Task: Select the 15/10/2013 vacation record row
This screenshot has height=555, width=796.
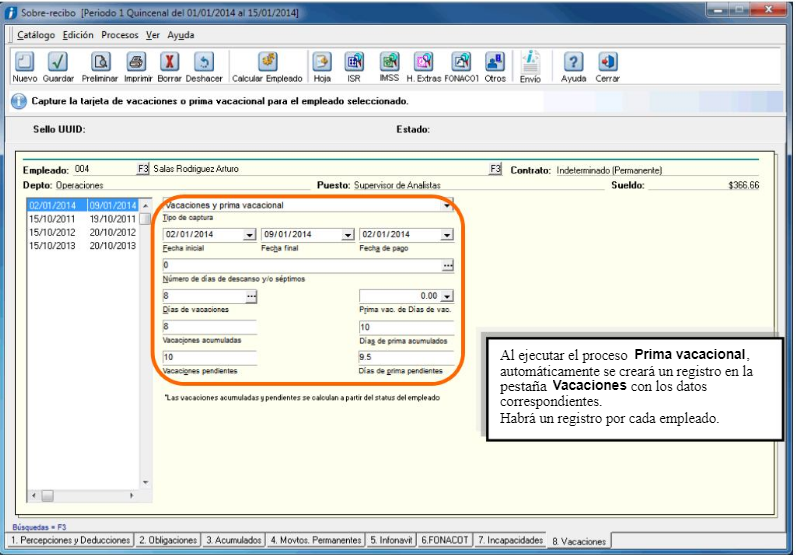Action: [x=83, y=245]
